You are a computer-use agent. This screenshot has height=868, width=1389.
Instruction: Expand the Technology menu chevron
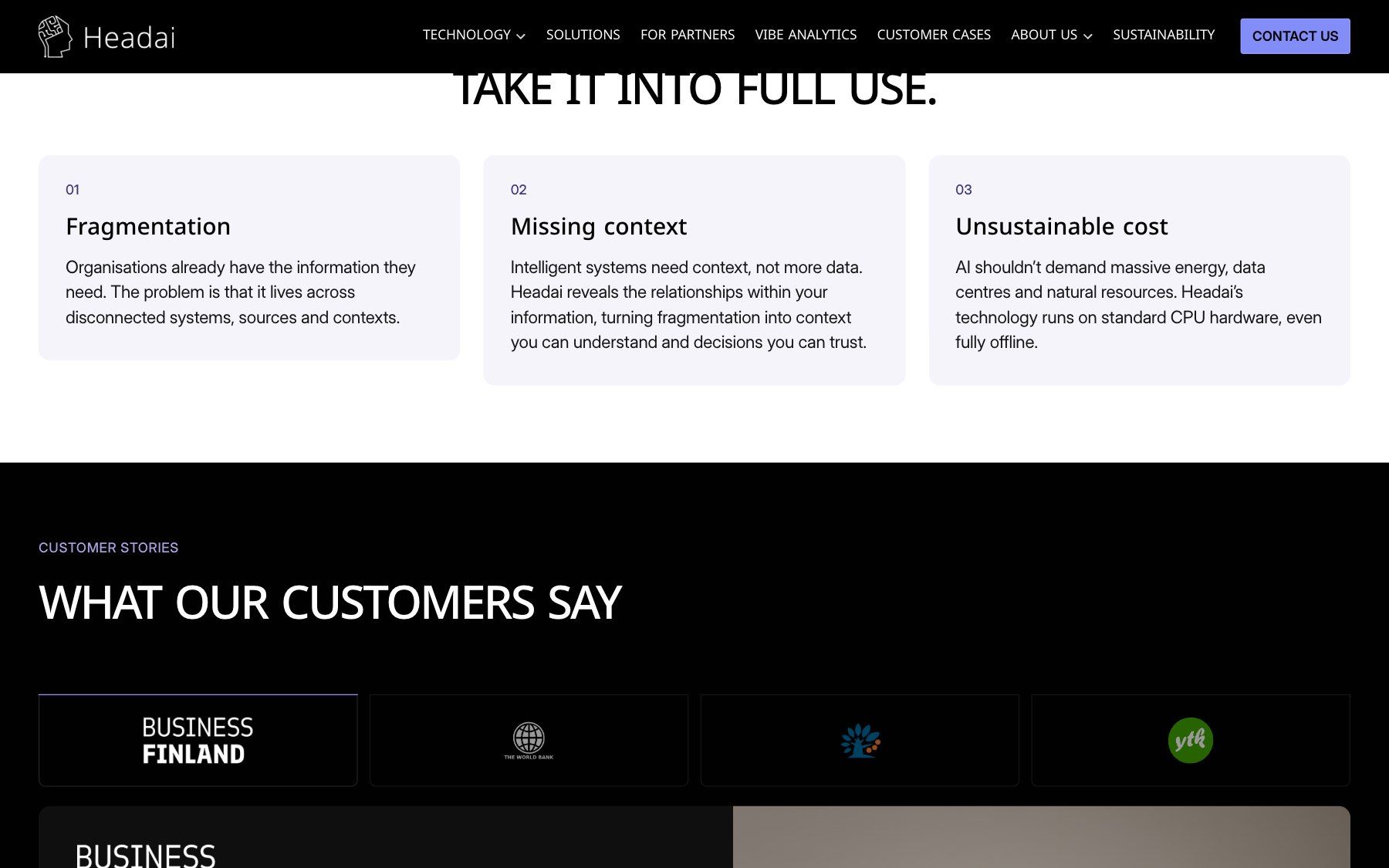[x=521, y=36]
